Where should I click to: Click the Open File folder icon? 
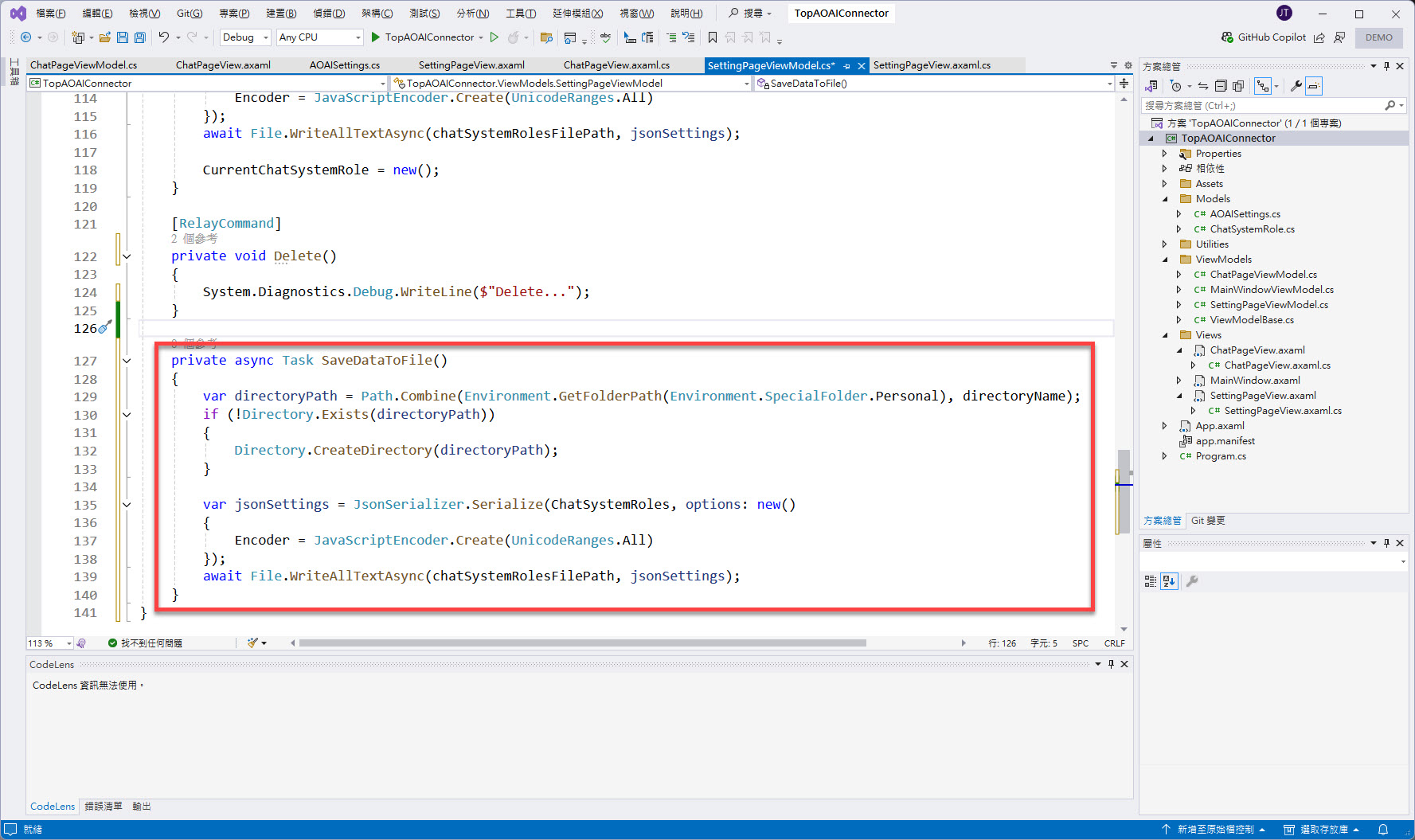coord(104,37)
